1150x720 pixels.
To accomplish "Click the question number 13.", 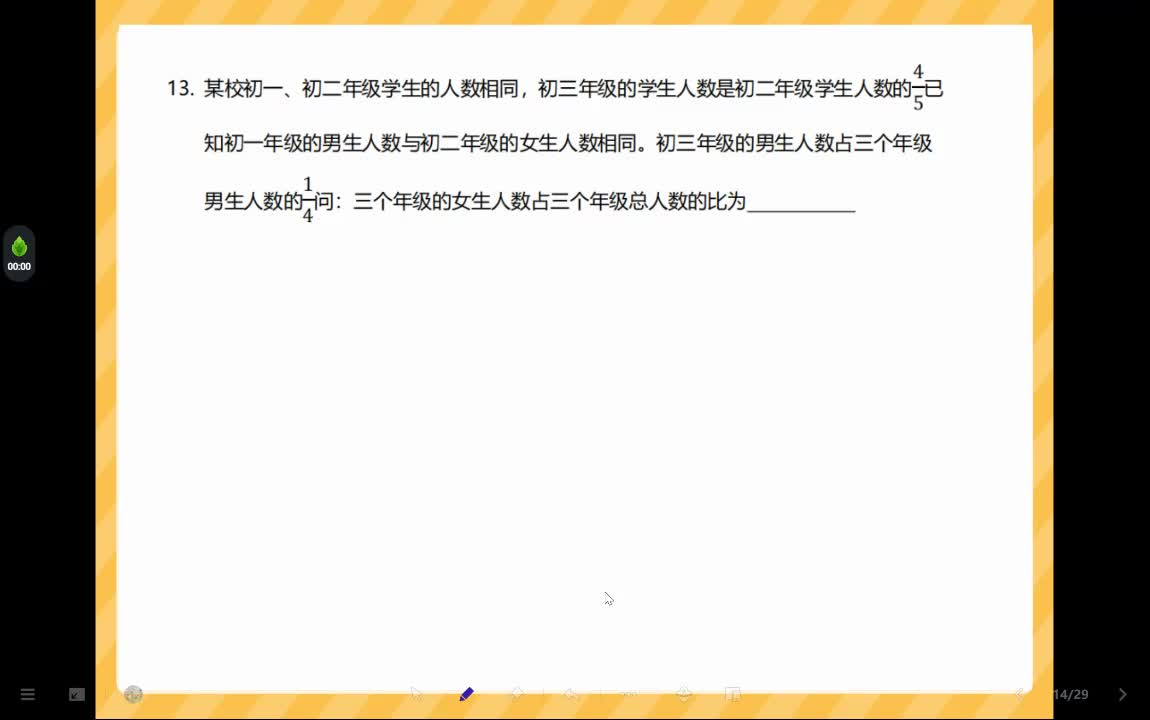I will [x=180, y=89].
